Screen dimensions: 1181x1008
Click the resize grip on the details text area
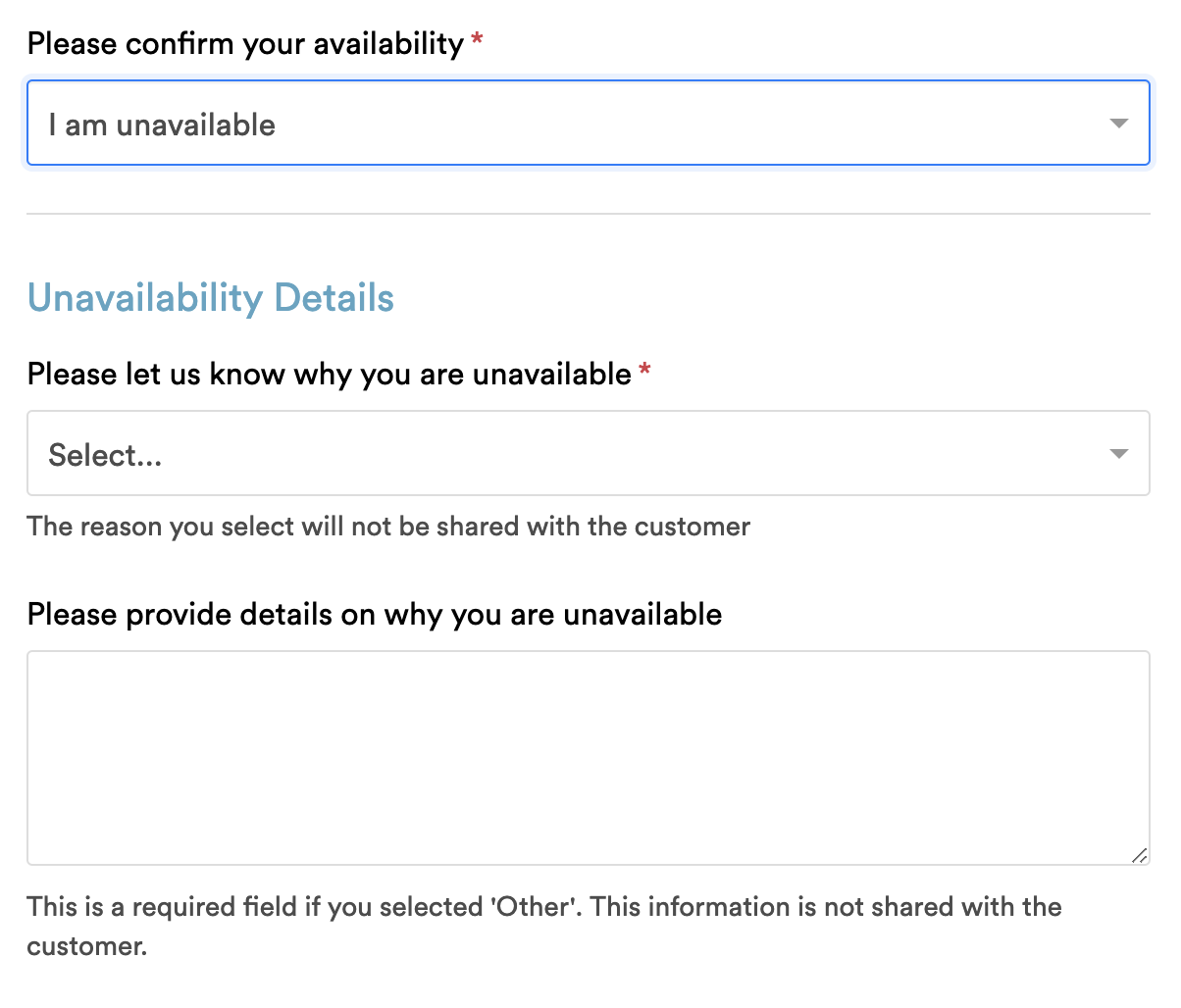click(x=1139, y=855)
